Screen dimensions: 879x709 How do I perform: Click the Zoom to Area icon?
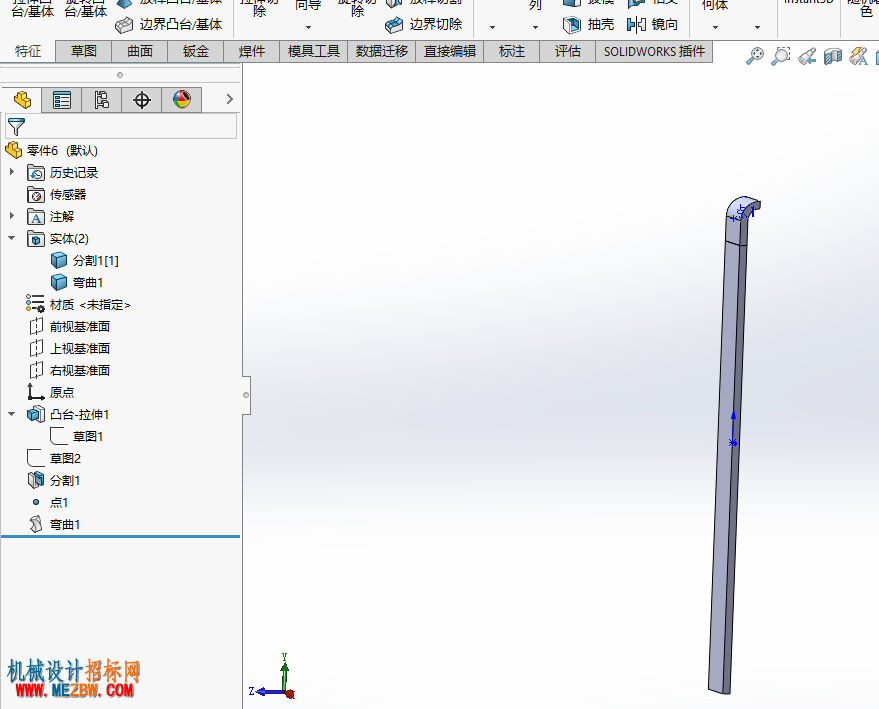[x=780, y=56]
